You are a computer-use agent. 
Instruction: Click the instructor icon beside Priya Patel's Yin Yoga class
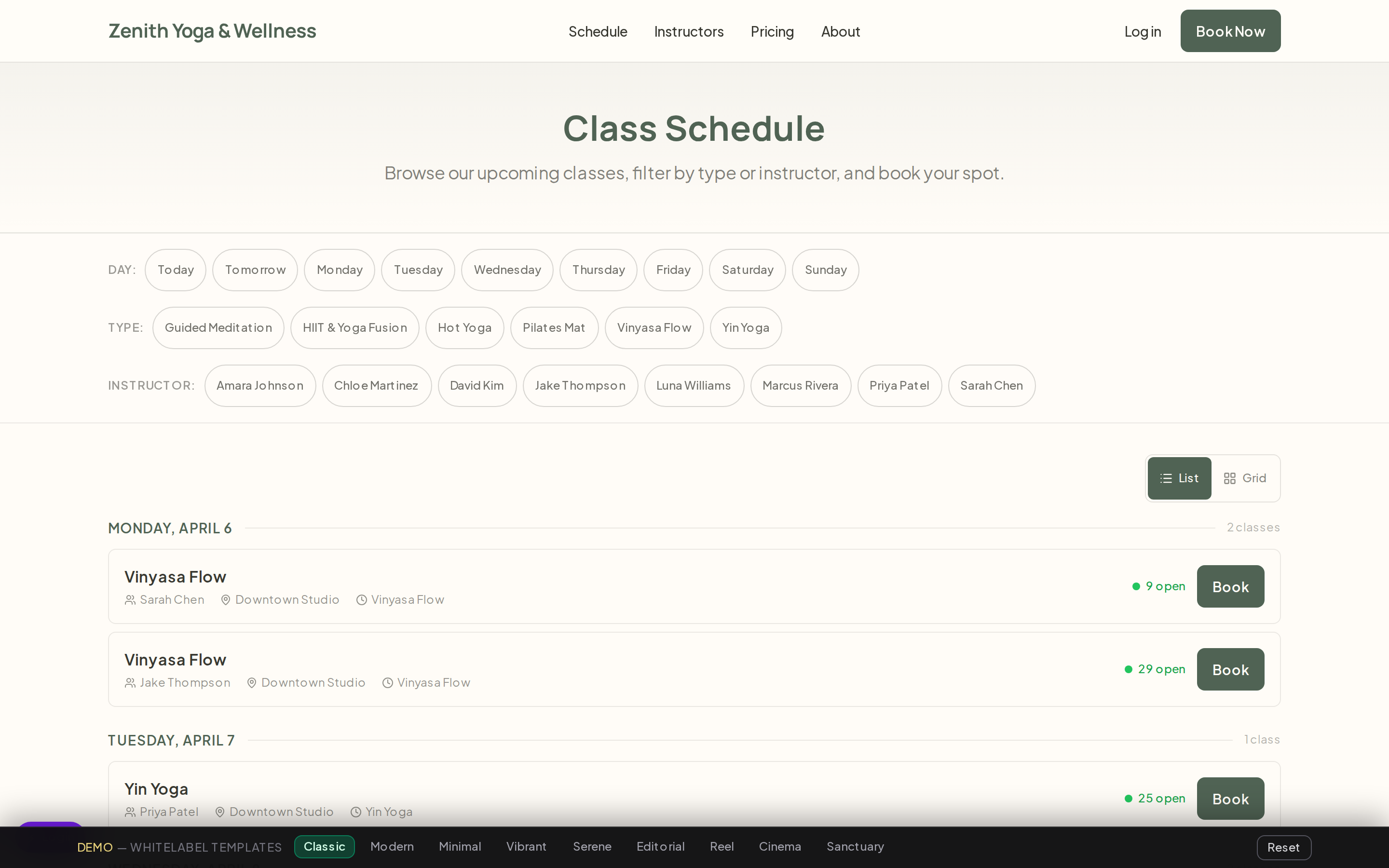pos(130,812)
